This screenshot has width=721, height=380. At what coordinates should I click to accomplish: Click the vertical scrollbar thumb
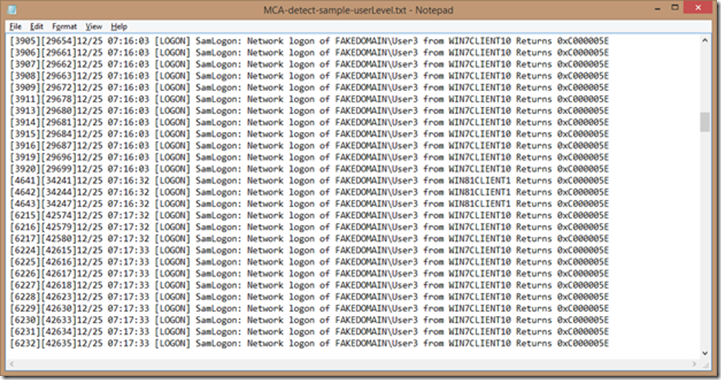tap(705, 122)
